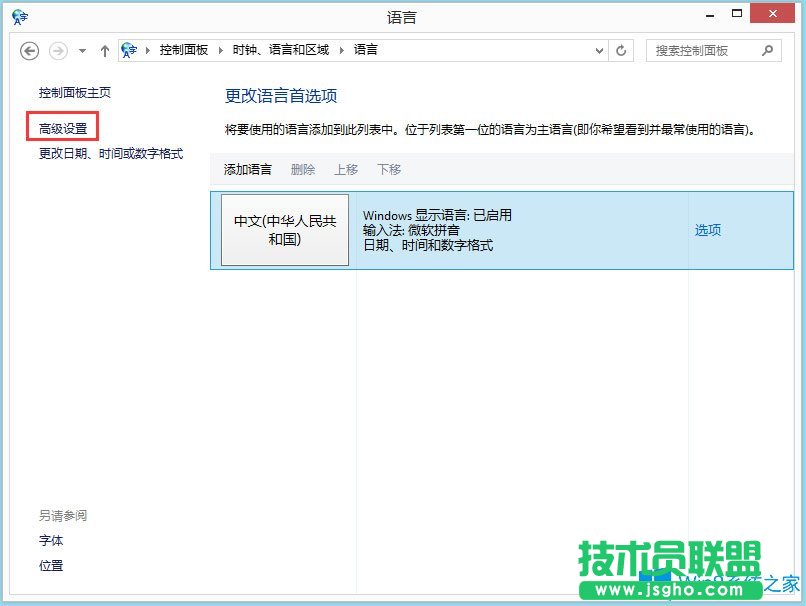Click the search magnifier icon
The height and width of the screenshot is (606, 806).
(766, 50)
